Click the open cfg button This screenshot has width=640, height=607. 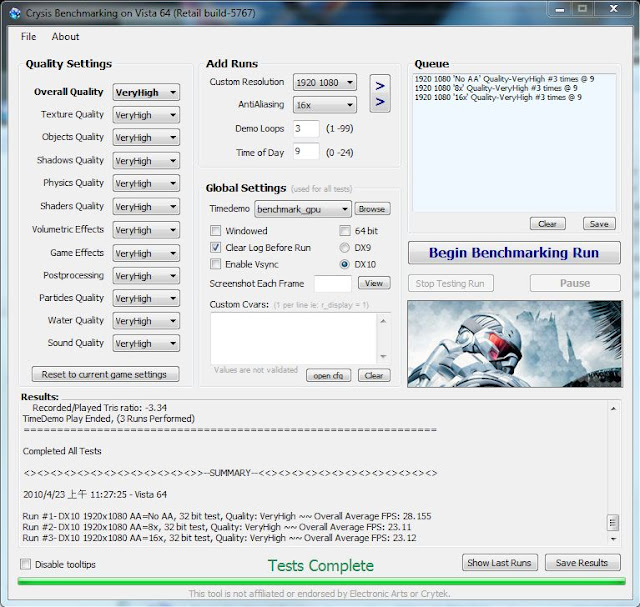pos(328,375)
